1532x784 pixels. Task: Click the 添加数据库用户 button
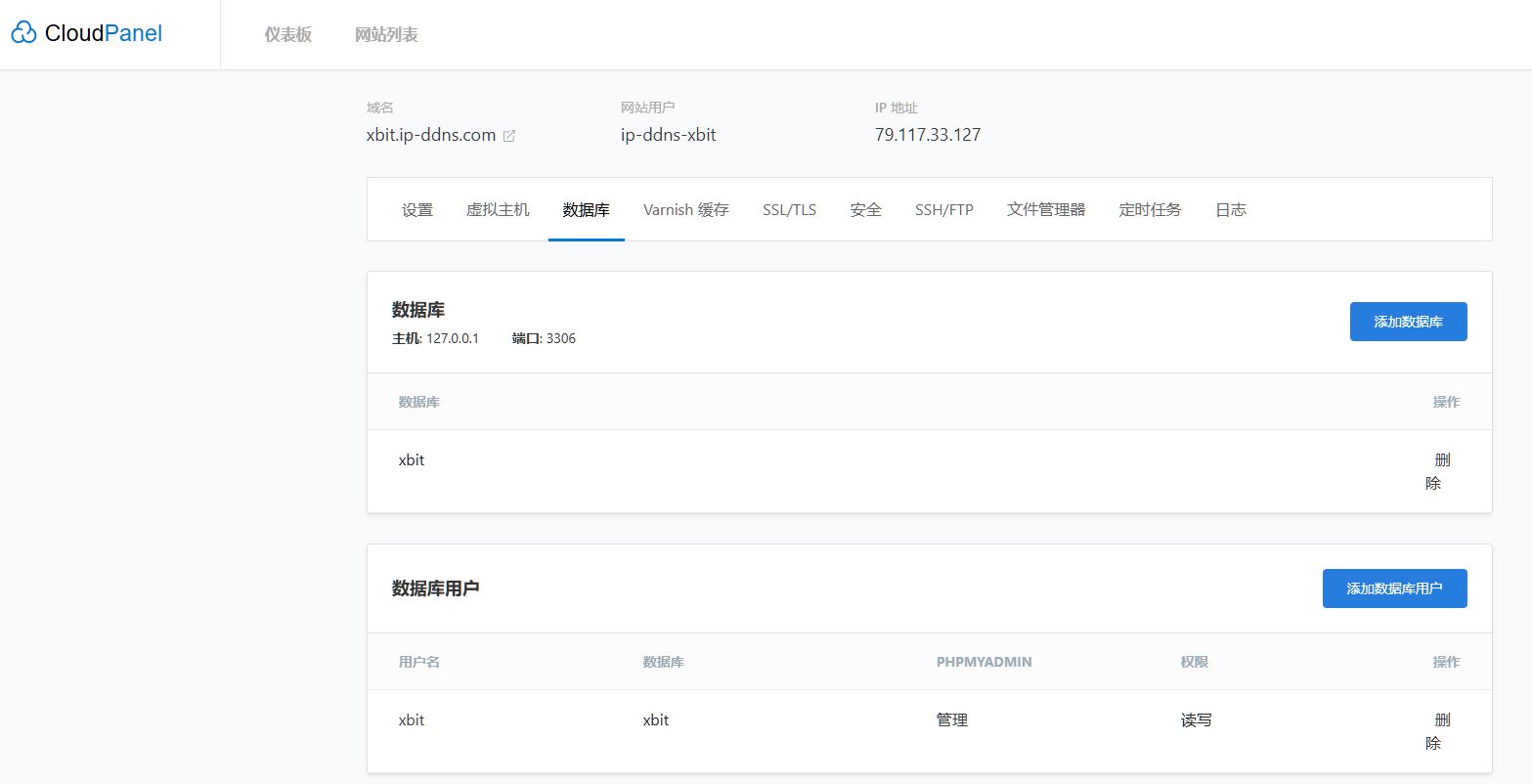click(x=1395, y=588)
